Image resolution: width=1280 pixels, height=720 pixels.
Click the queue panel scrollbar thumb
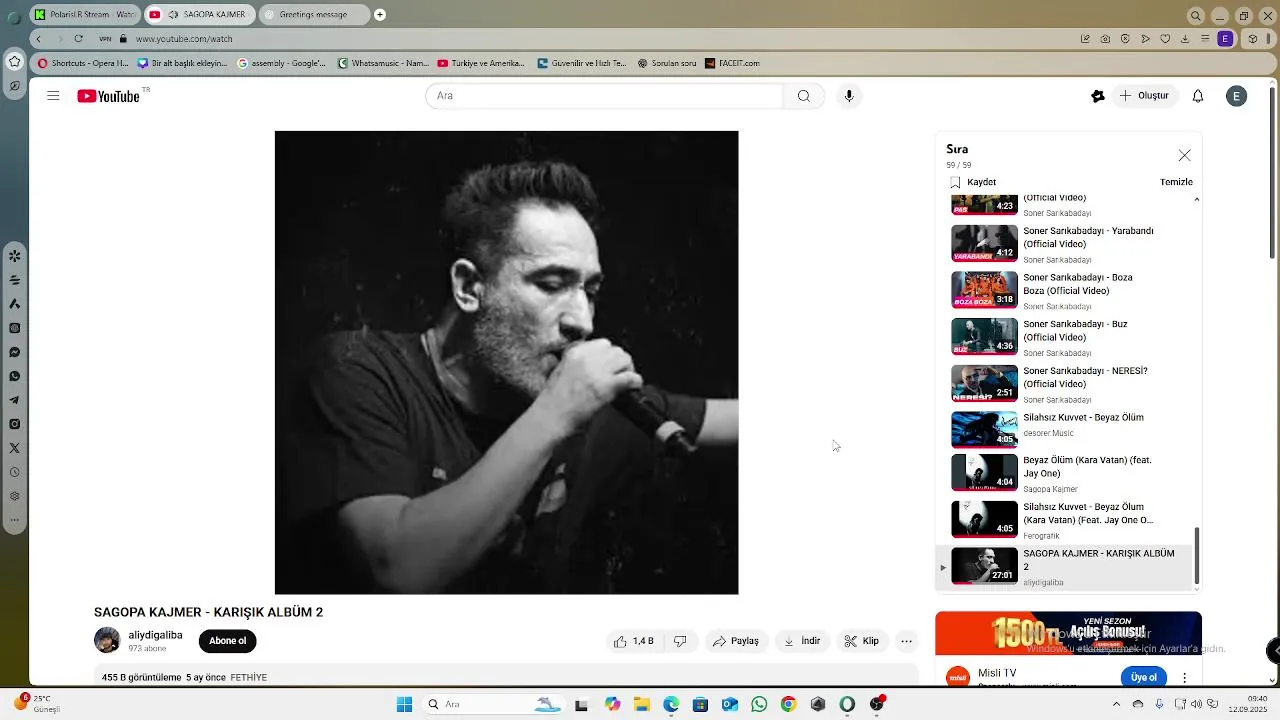[1197, 556]
